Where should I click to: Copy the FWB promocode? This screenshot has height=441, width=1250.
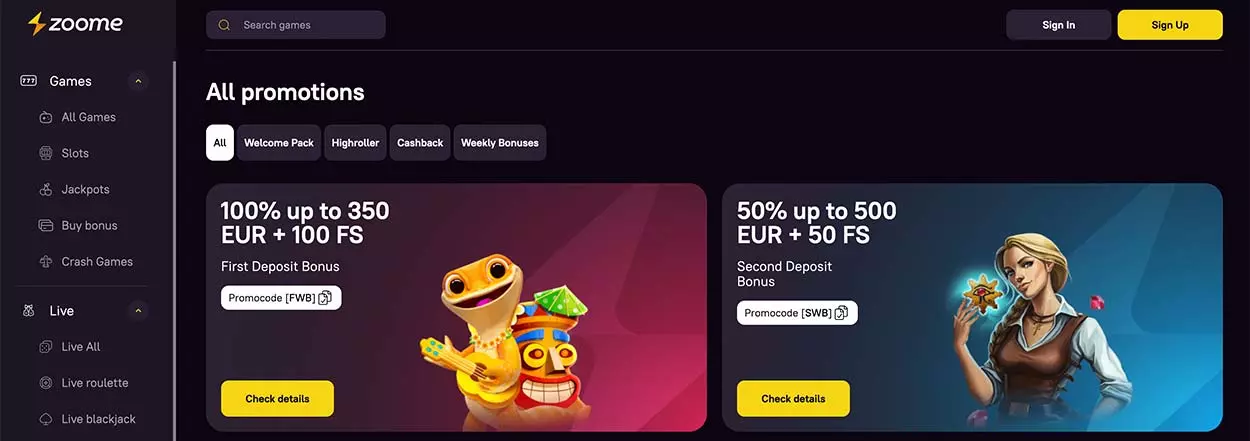click(325, 297)
